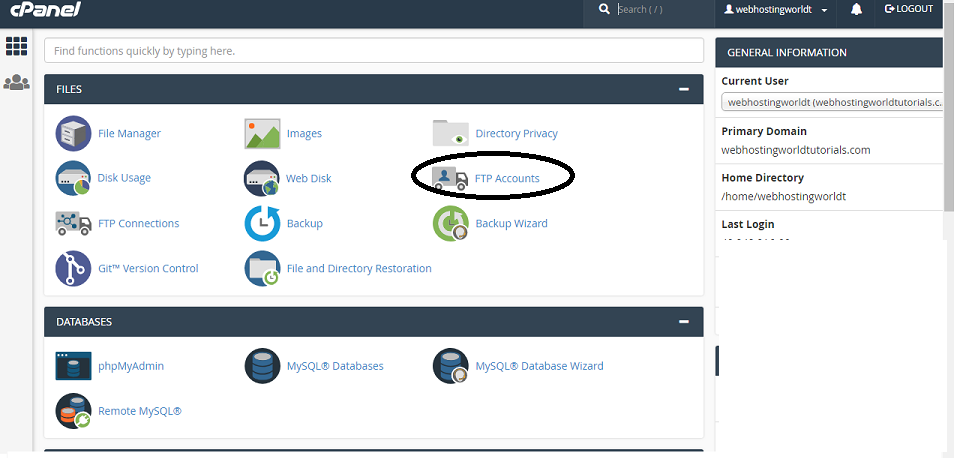This screenshot has width=954, height=458.
Task: Open the MySQL Databases icon
Action: [262, 366]
